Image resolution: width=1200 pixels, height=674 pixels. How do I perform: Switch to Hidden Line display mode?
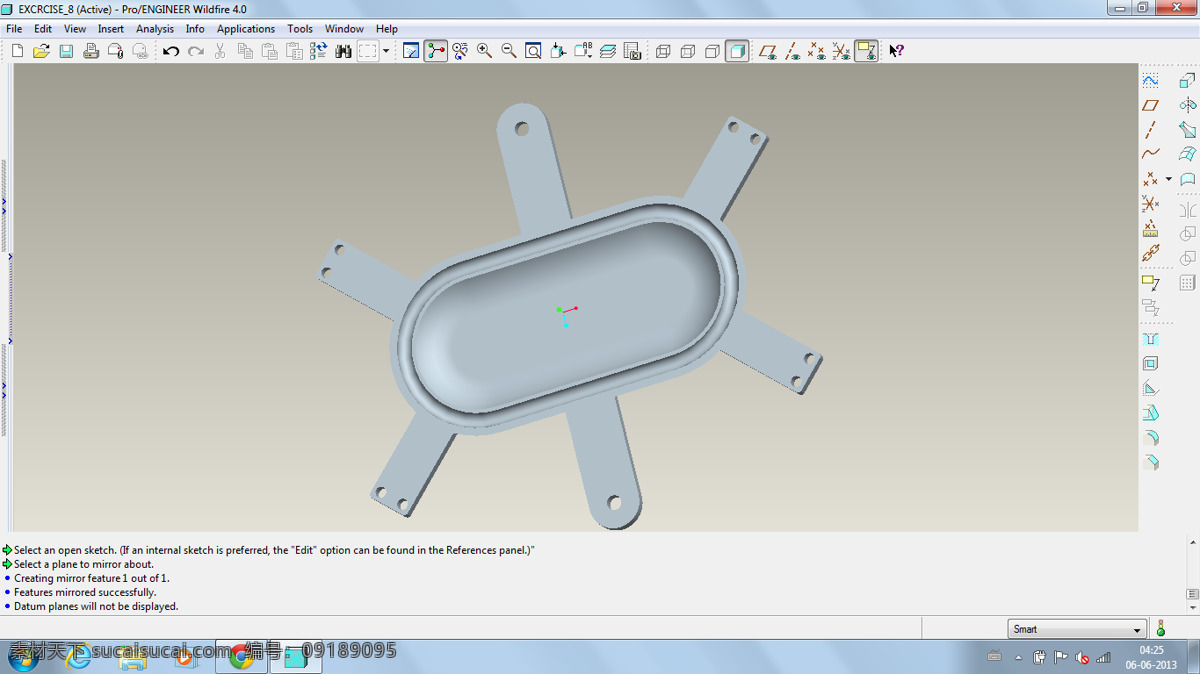(688, 51)
